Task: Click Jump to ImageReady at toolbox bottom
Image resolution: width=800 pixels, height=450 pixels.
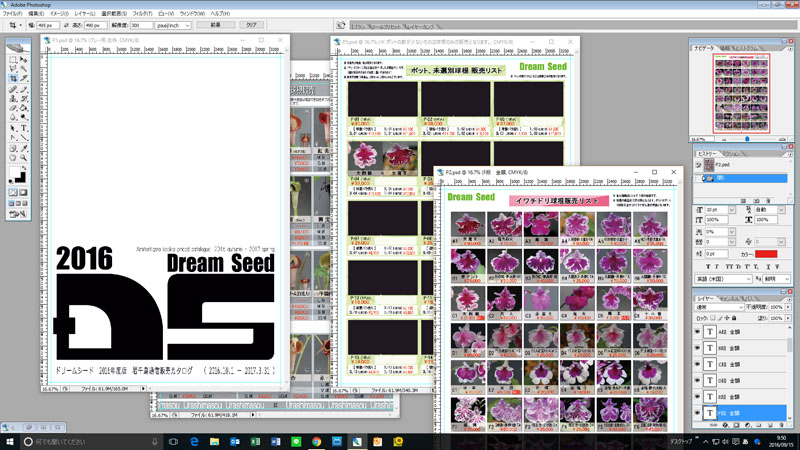Action: tap(18, 214)
